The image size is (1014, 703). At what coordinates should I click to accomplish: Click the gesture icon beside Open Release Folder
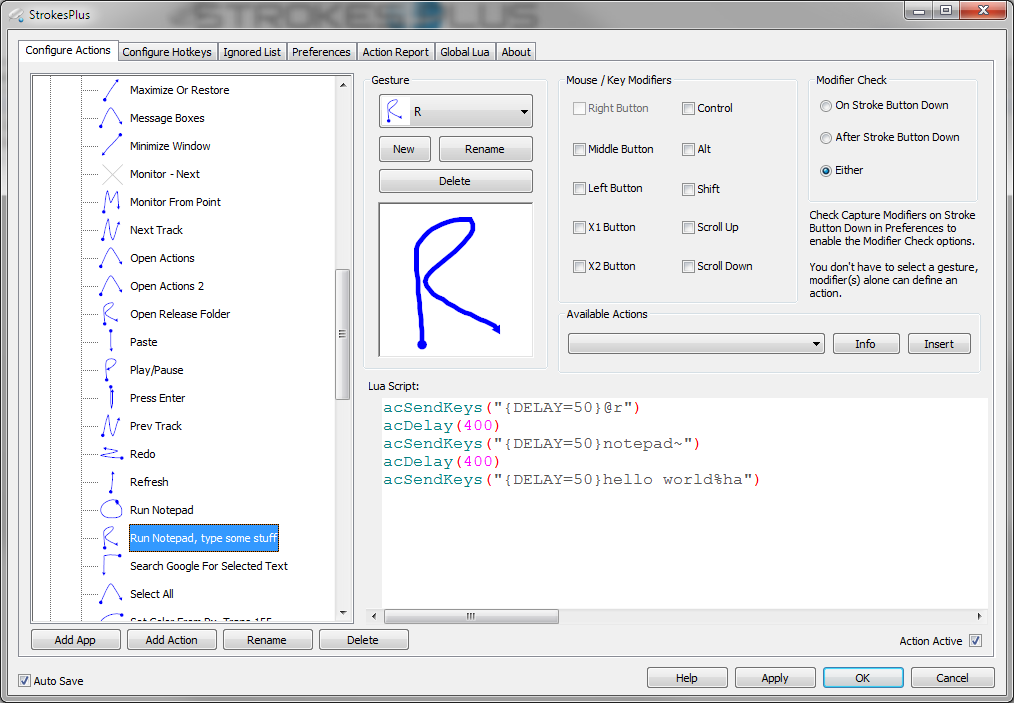coord(111,314)
